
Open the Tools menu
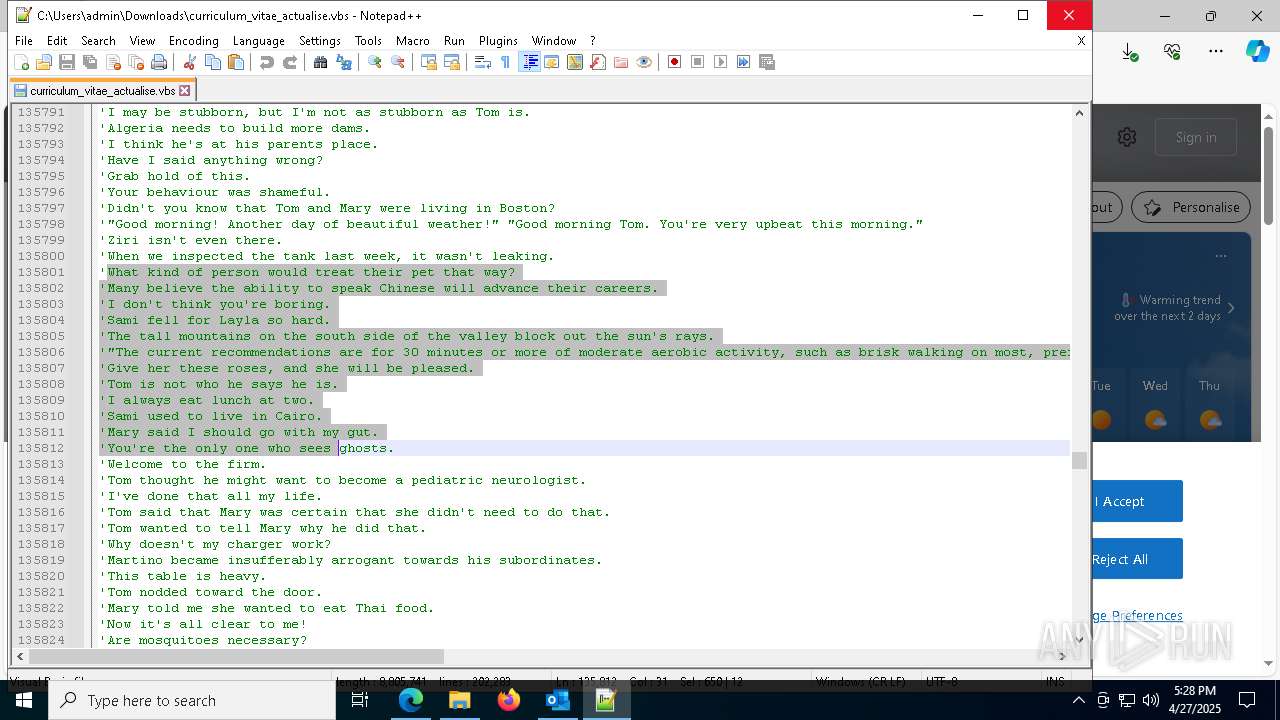point(368,41)
